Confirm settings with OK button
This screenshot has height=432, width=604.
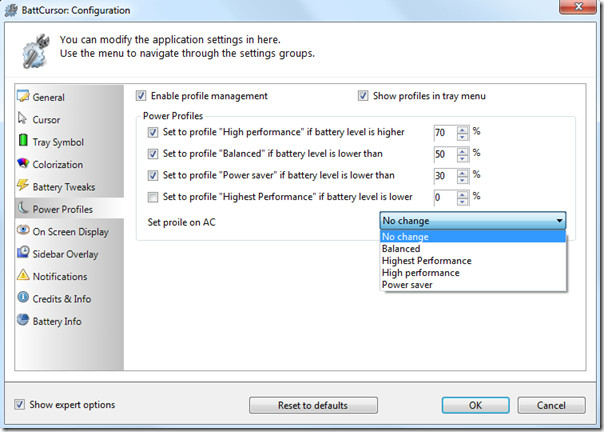[475, 405]
